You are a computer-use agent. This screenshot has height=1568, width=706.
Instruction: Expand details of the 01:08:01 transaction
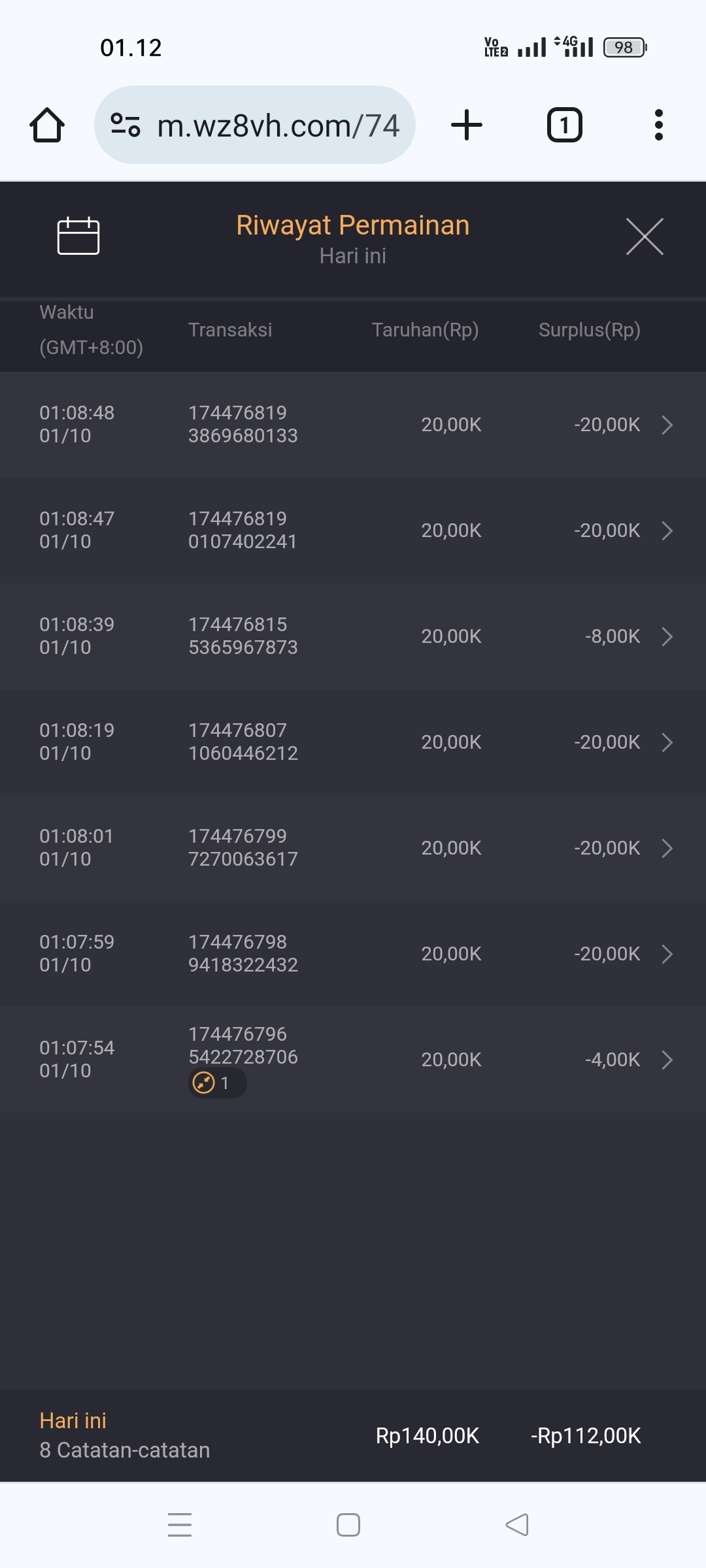click(667, 848)
